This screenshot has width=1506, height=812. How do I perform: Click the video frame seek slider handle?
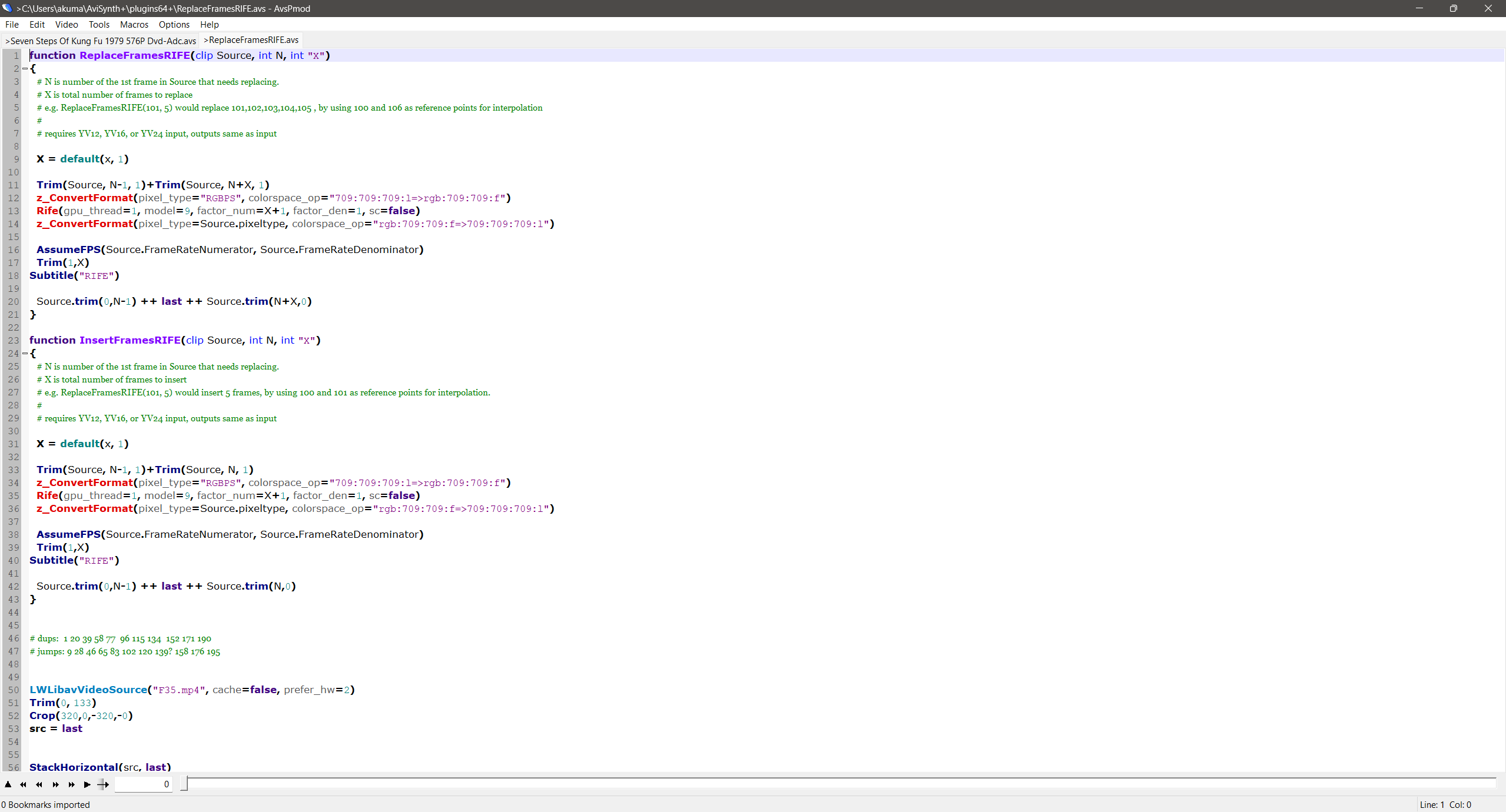click(184, 784)
